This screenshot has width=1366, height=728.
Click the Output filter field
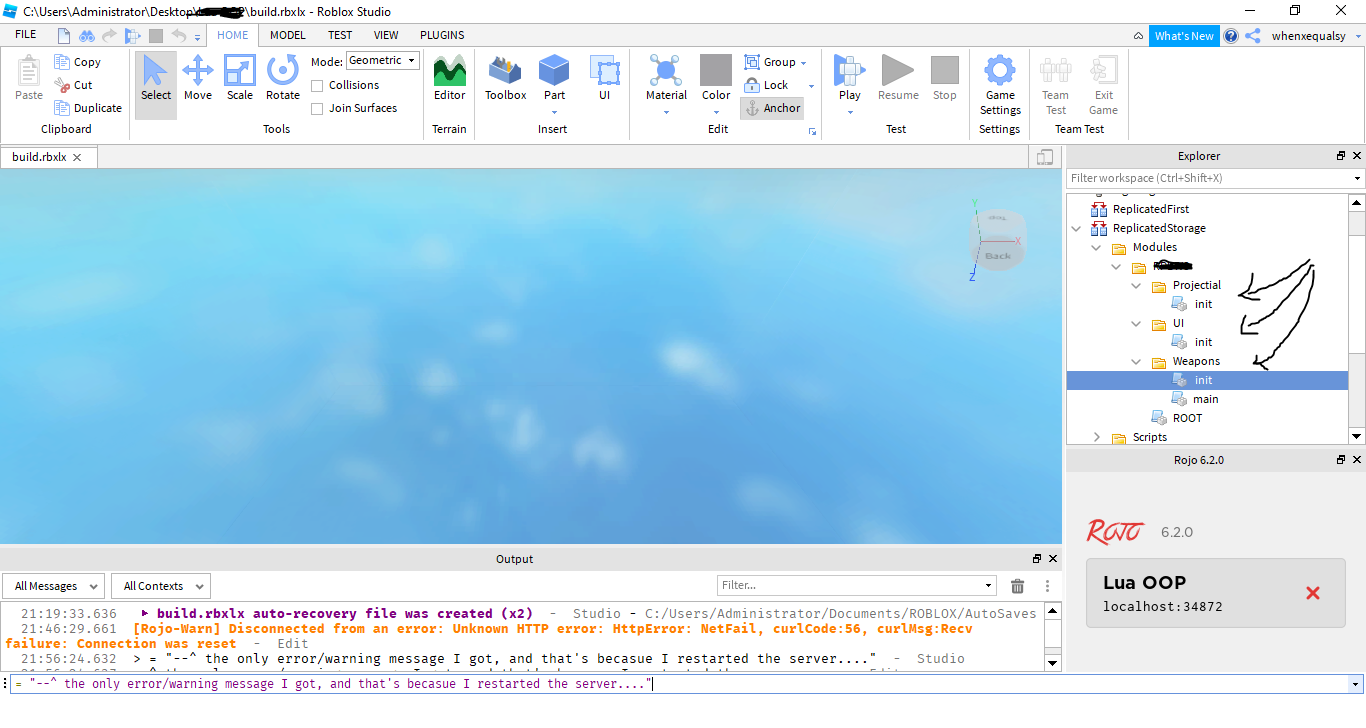click(856, 585)
